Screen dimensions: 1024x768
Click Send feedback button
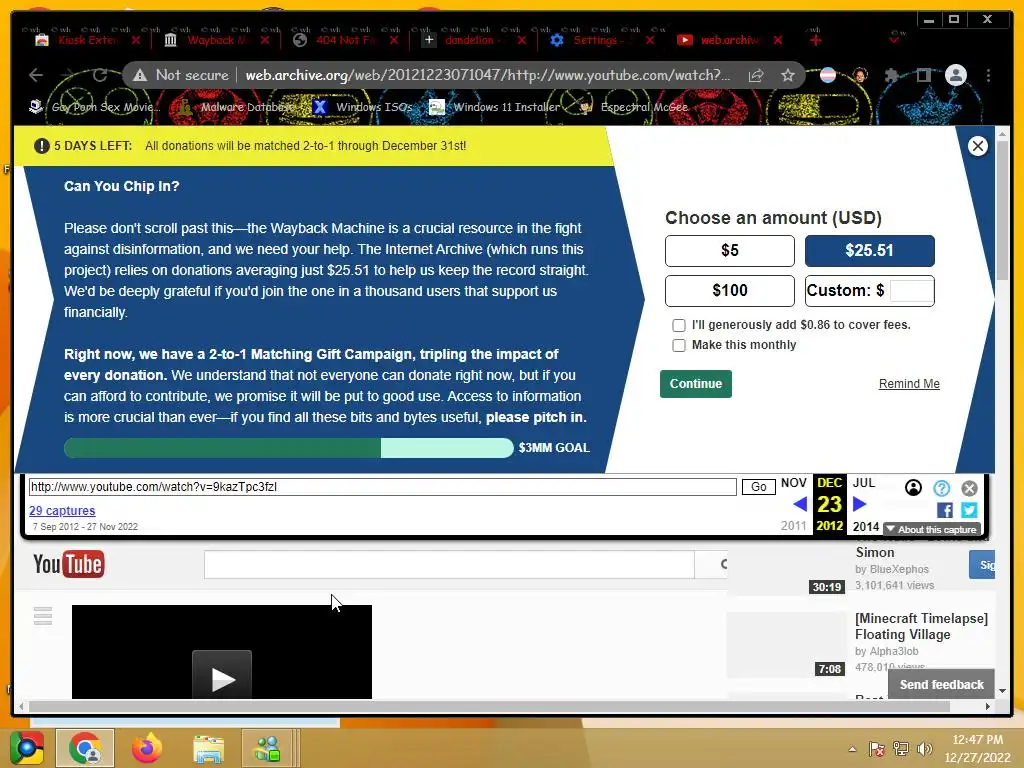click(941, 684)
